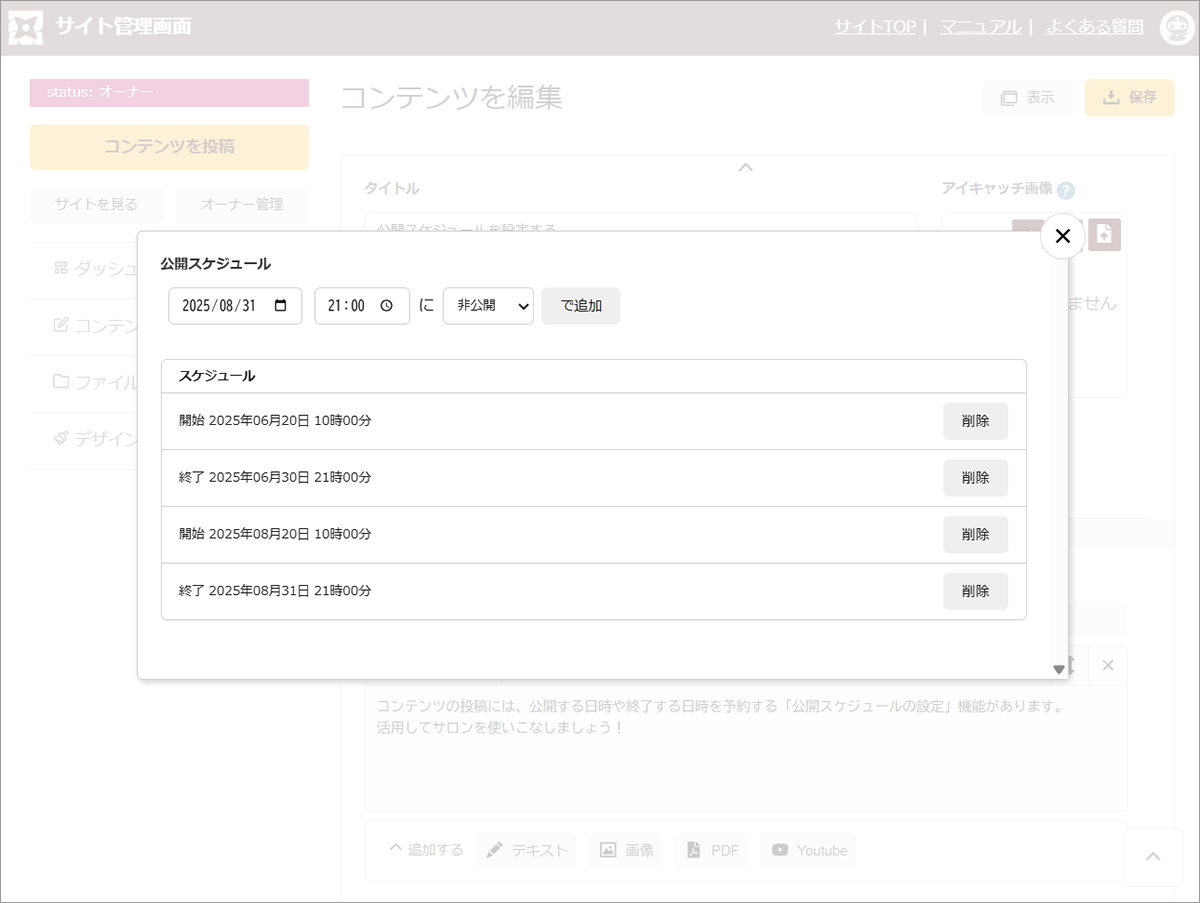
Task: Open the よくある質問 link
Action: [1094, 27]
